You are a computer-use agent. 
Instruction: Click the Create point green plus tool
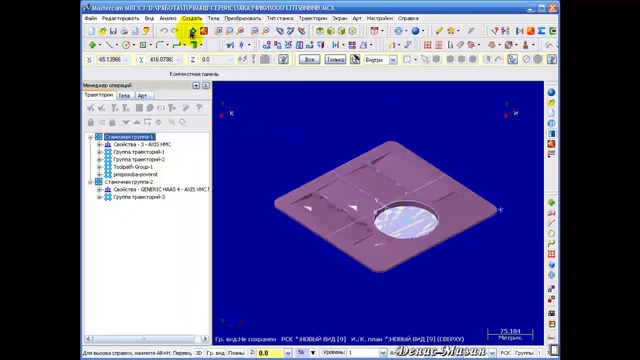tap(92, 45)
